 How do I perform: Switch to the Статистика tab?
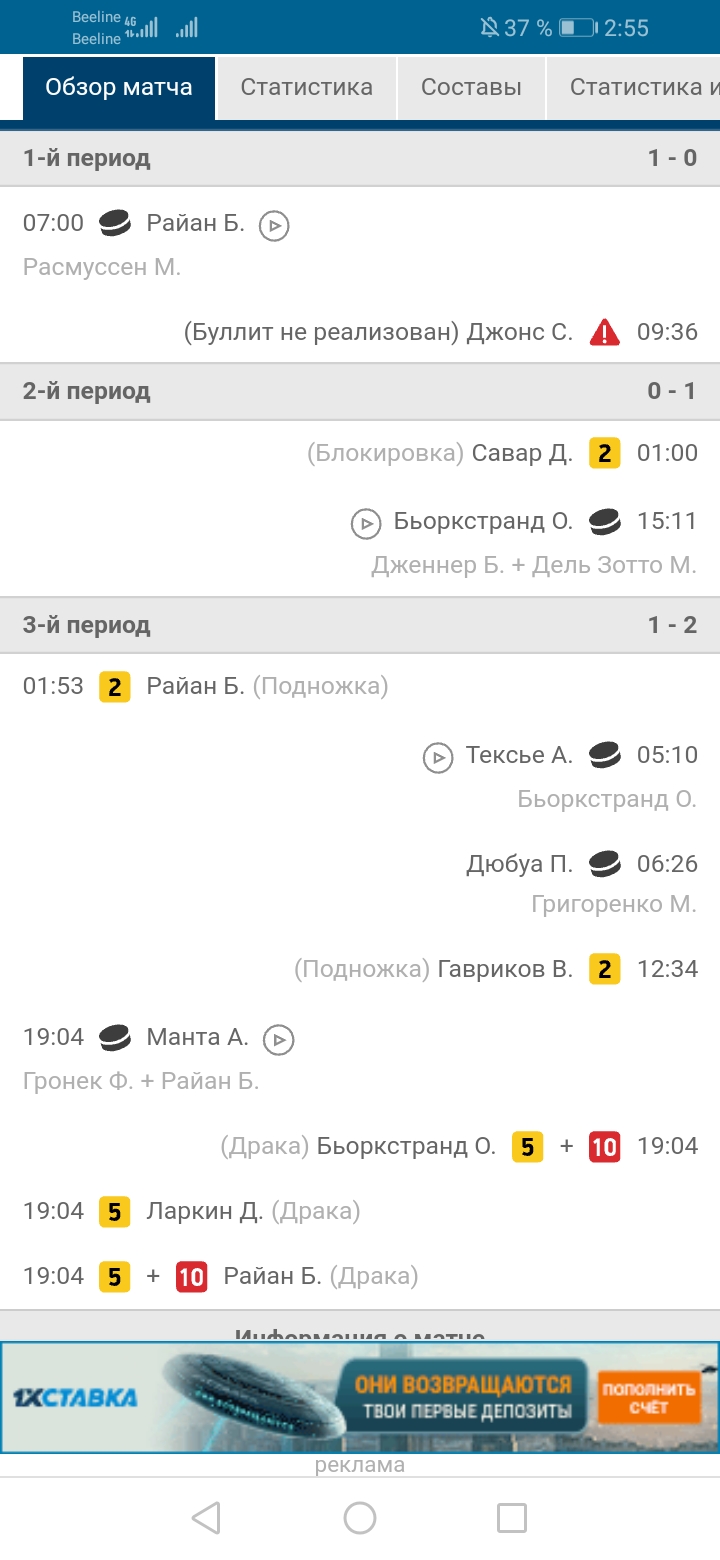(x=306, y=87)
